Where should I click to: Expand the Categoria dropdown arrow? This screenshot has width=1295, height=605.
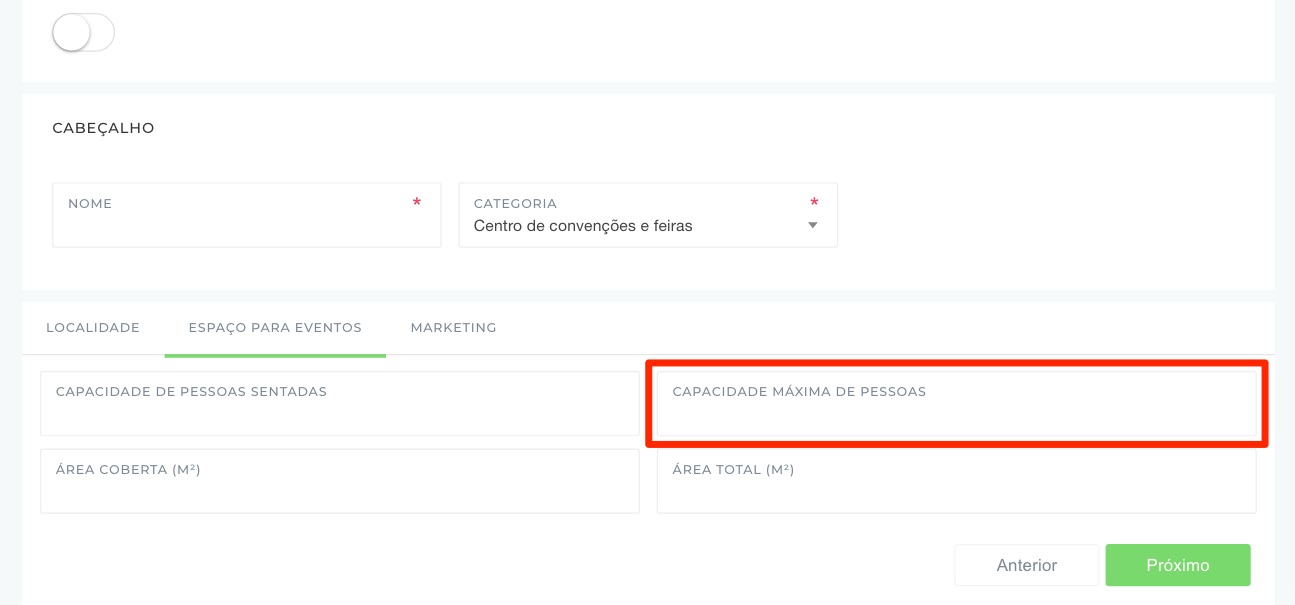tap(812, 226)
